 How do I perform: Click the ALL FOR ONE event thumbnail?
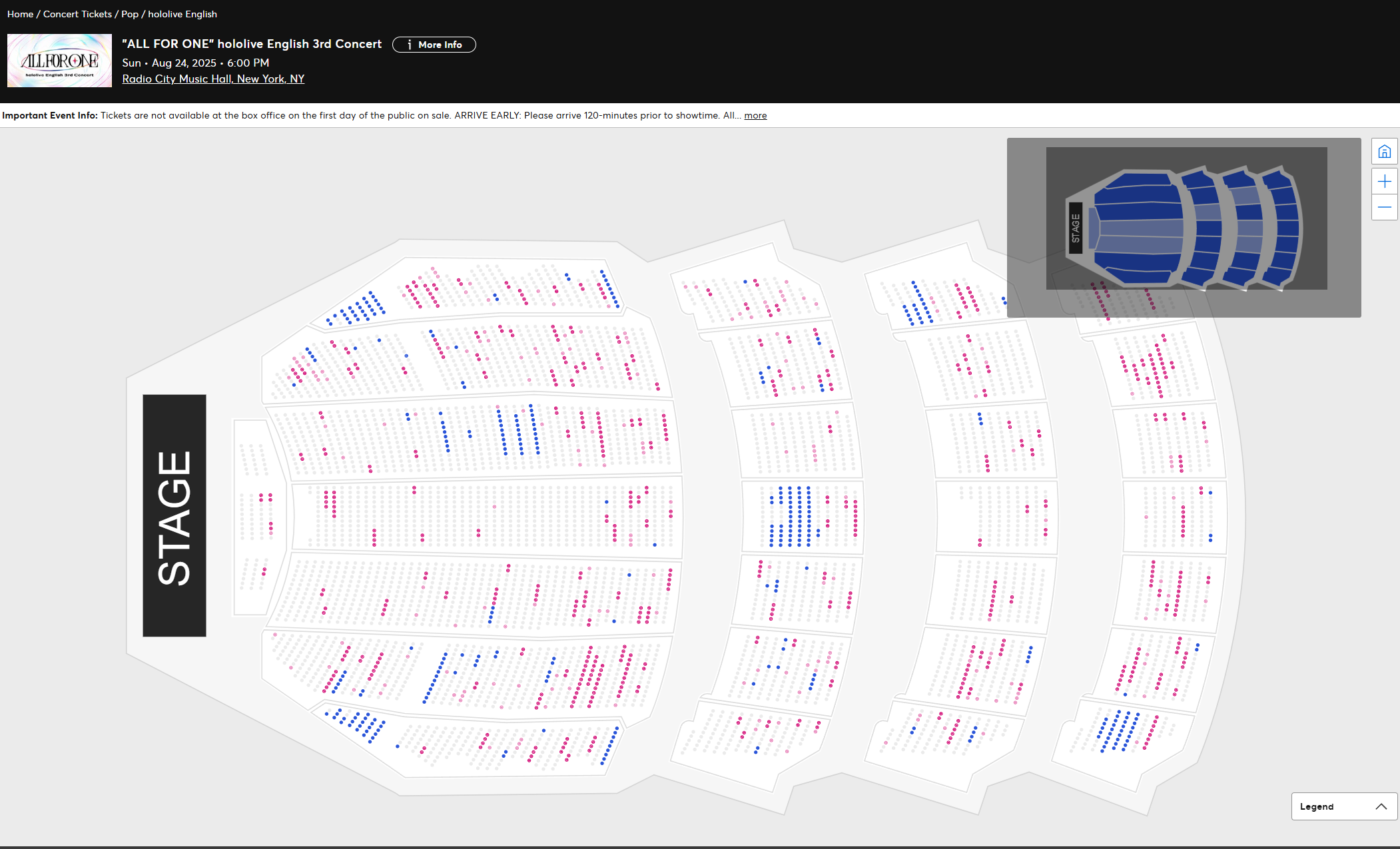[x=59, y=61]
